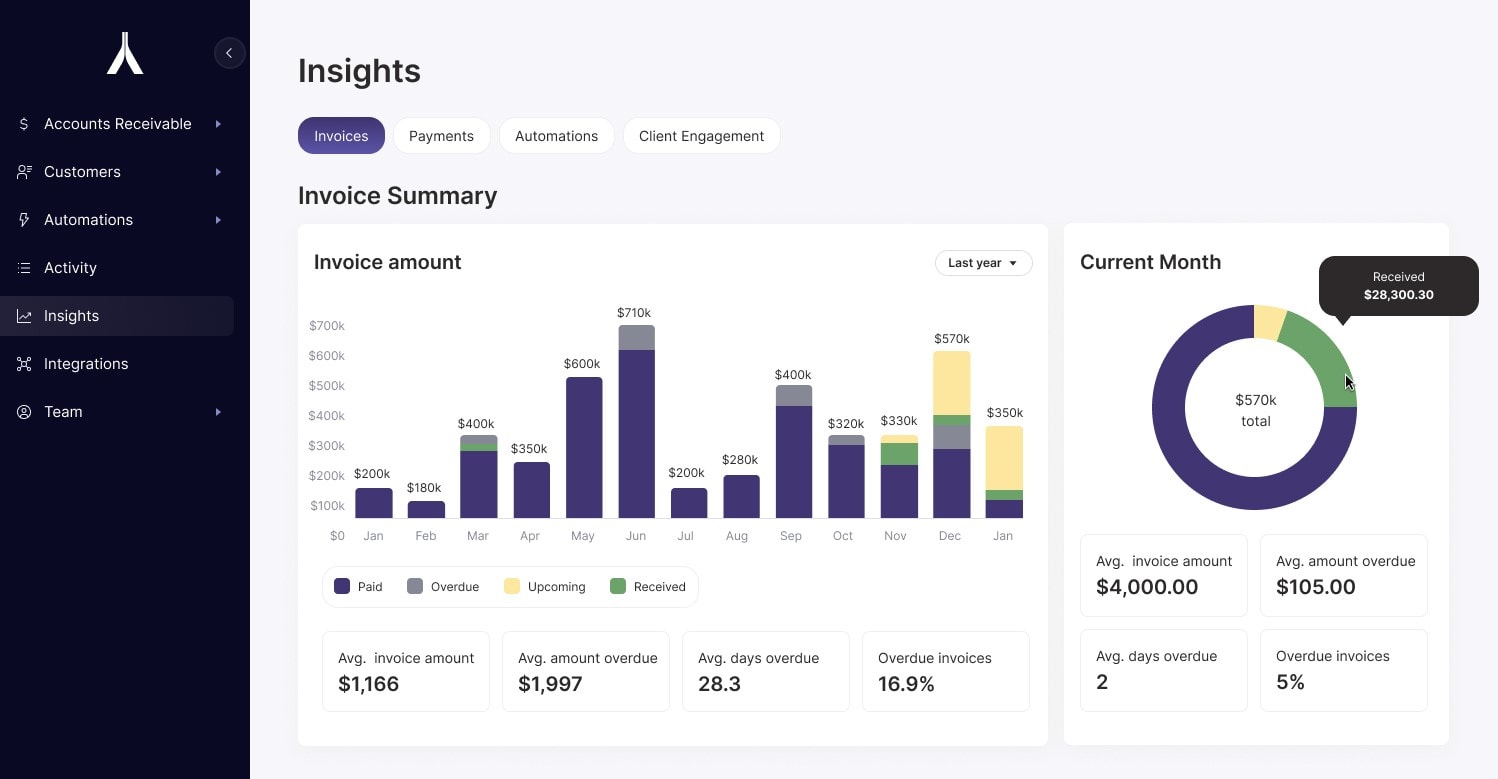This screenshot has width=1498, height=779.
Task: Click the green Received legend swatch
Action: tap(618, 587)
